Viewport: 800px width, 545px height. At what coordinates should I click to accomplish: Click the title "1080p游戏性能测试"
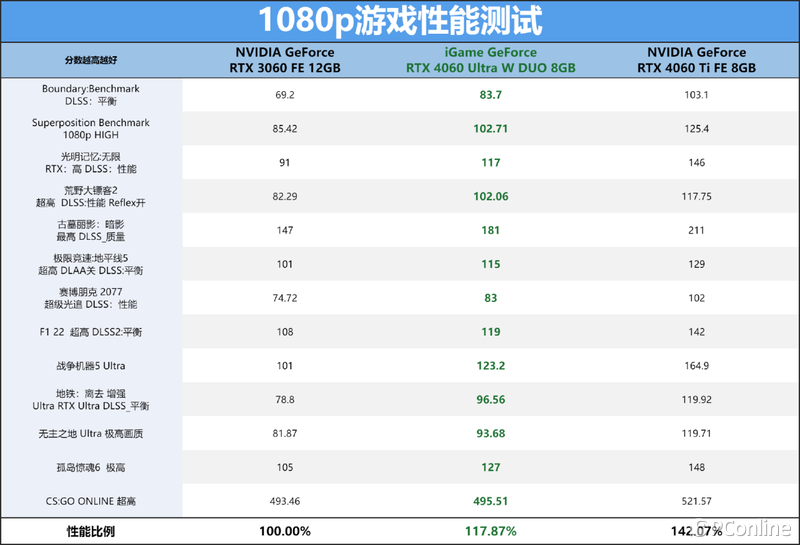point(400,21)
